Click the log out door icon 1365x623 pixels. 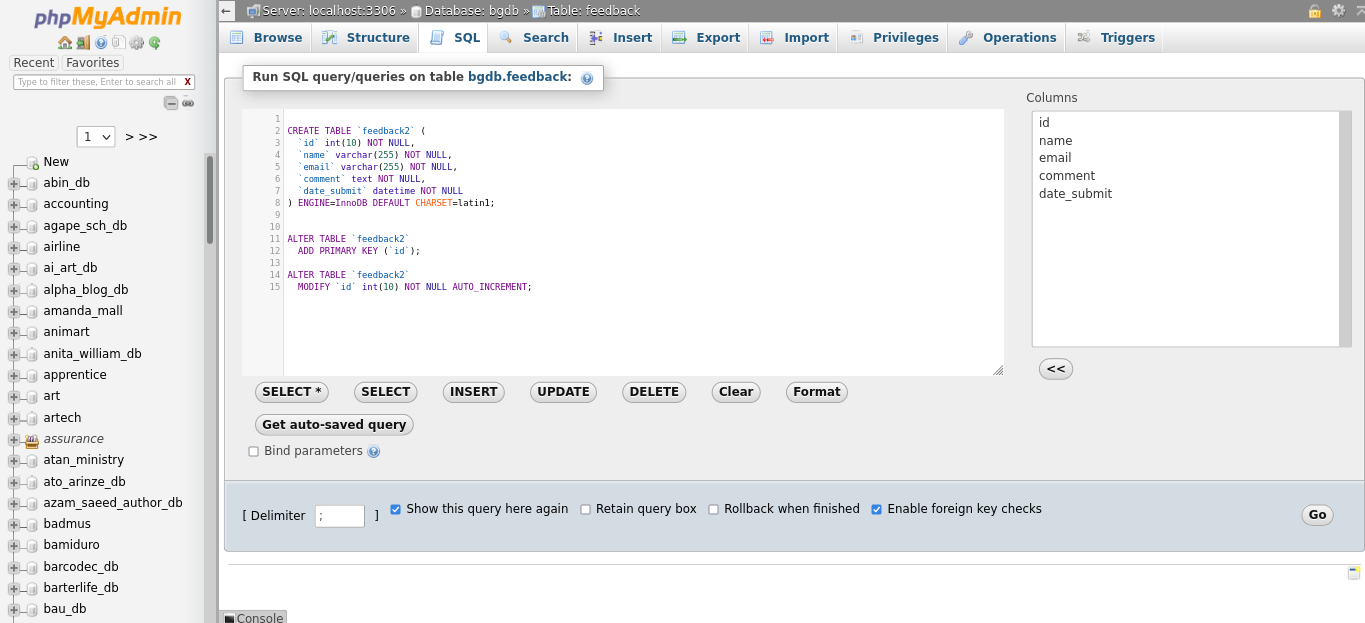tap(83, 43)
